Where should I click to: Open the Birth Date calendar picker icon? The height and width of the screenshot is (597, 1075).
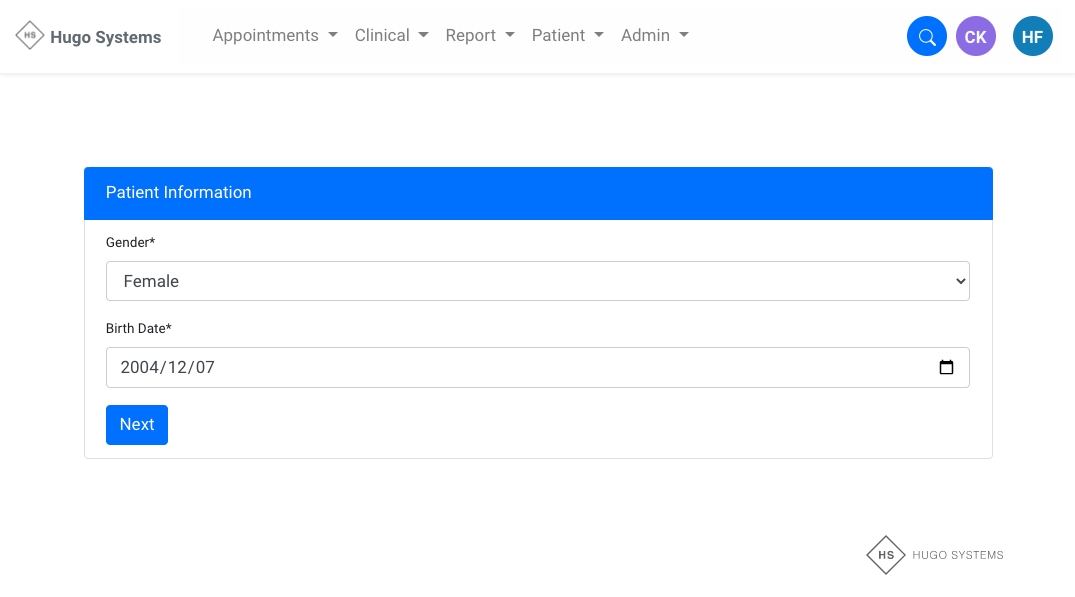[x=946, y=367]
